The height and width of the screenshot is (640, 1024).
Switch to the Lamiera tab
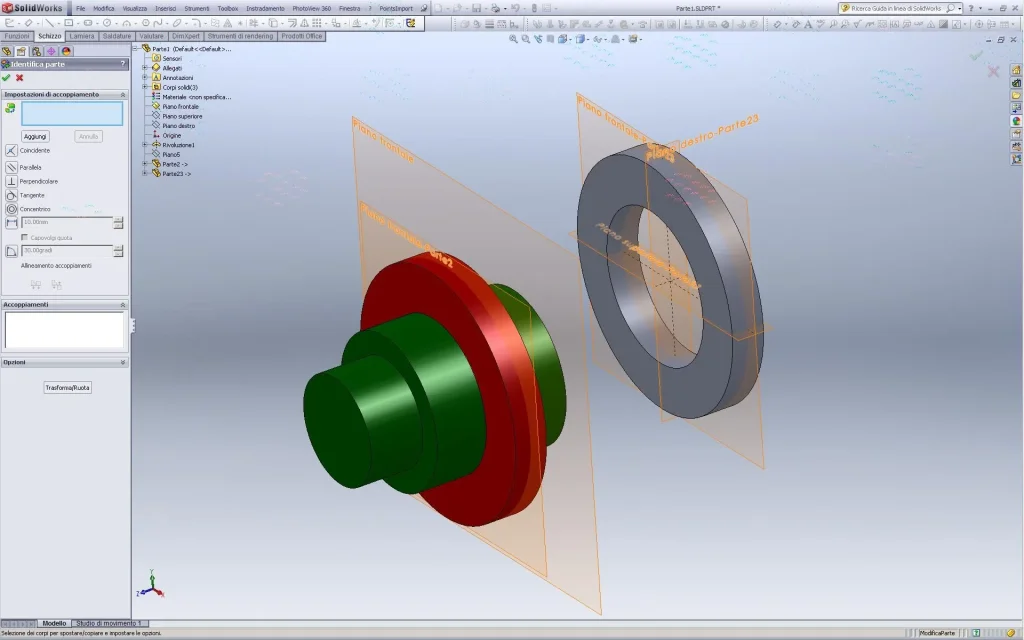point(82,37)
